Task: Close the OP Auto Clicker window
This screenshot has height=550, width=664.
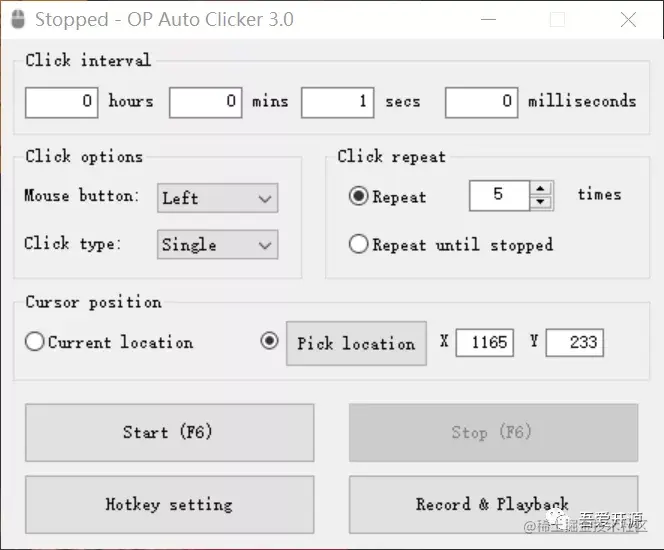Action: [x=628, y=19]
